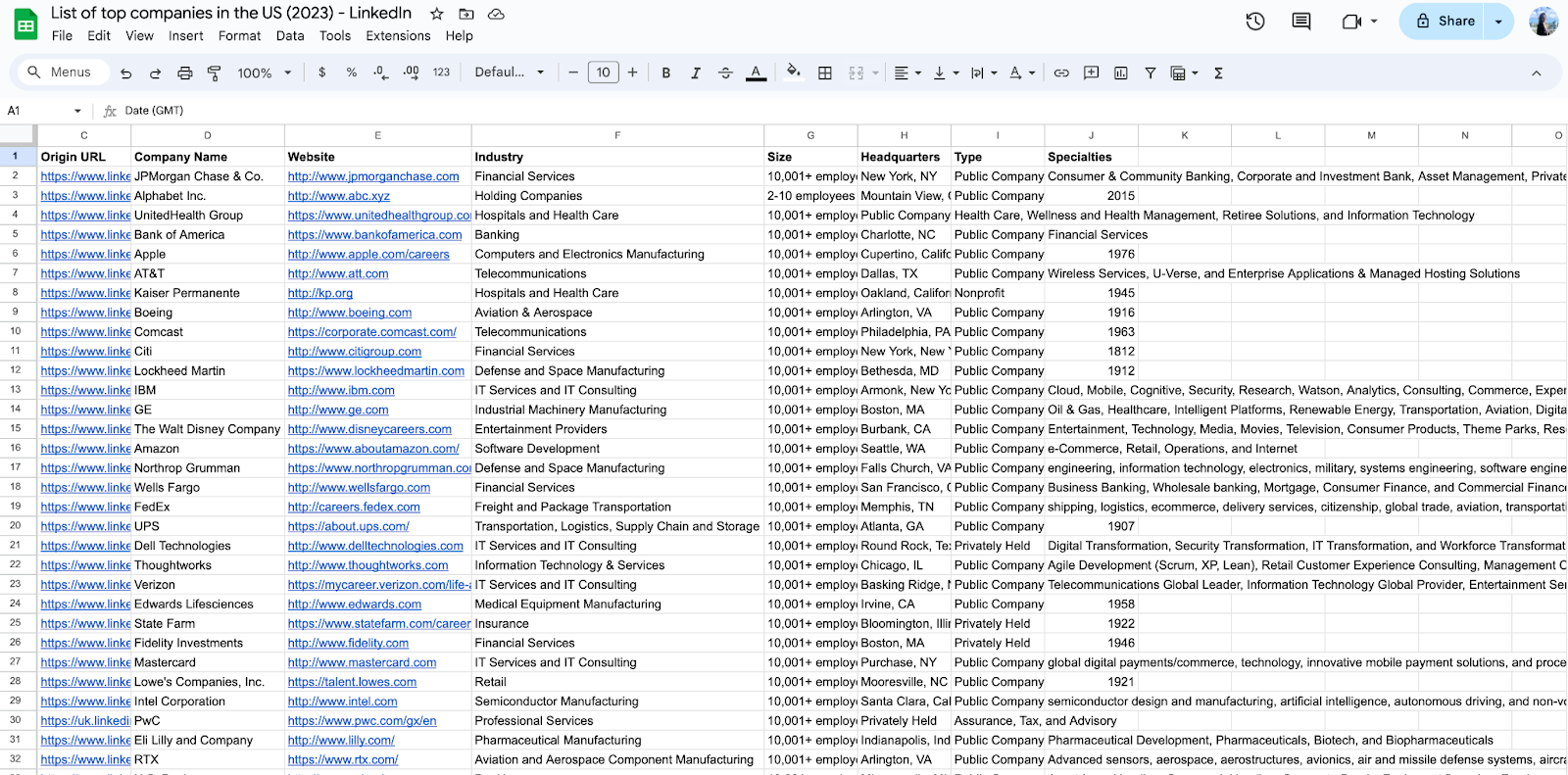Viewport: 1568px width, 775px height.
Task: Toggle italic formatting
Action: pyautogui.click(x=696, y=73)
